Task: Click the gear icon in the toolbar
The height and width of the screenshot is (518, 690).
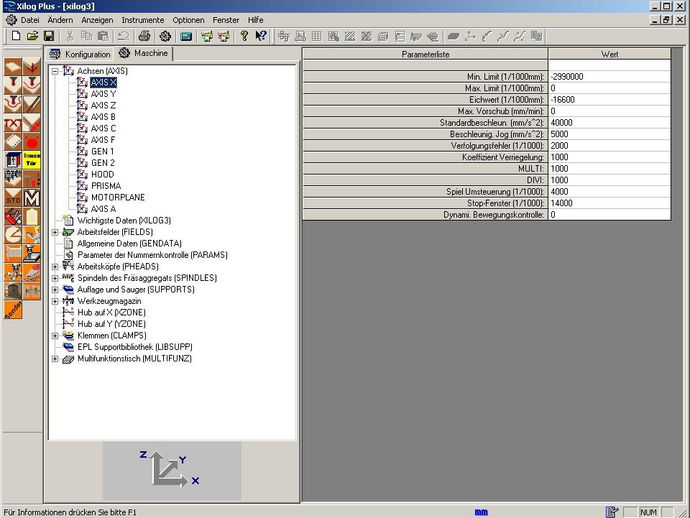Action: click(165, 36)
